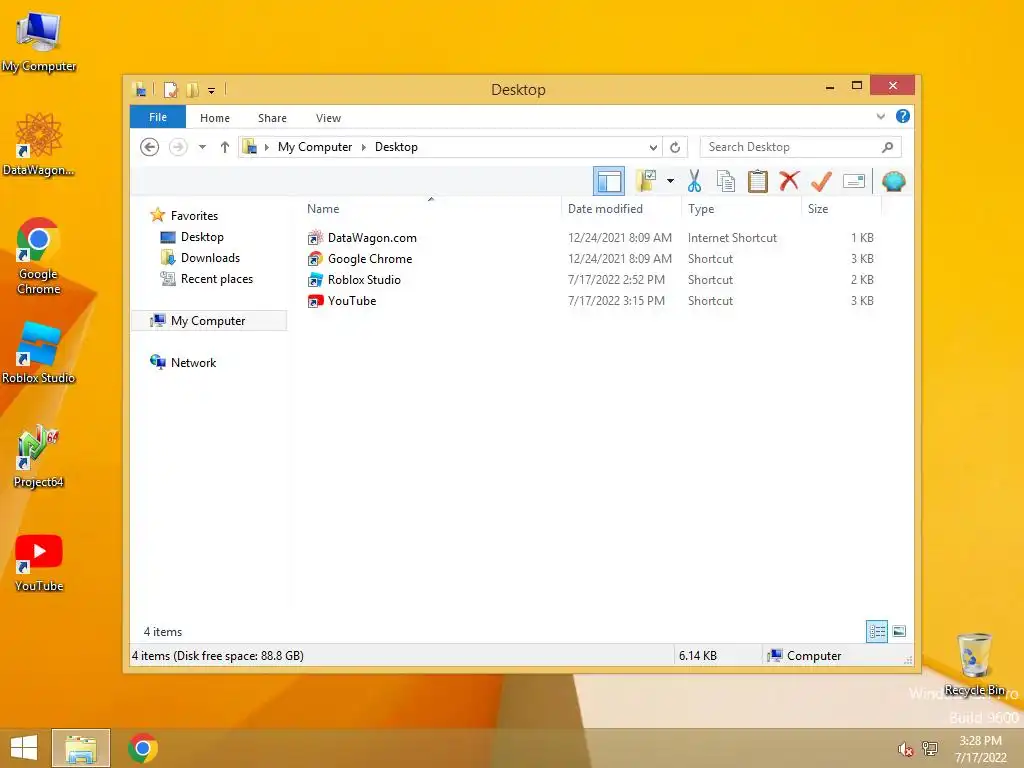Click the window system icon in title bar
This screenshot has width=1024, height=768.
point(139,89)
